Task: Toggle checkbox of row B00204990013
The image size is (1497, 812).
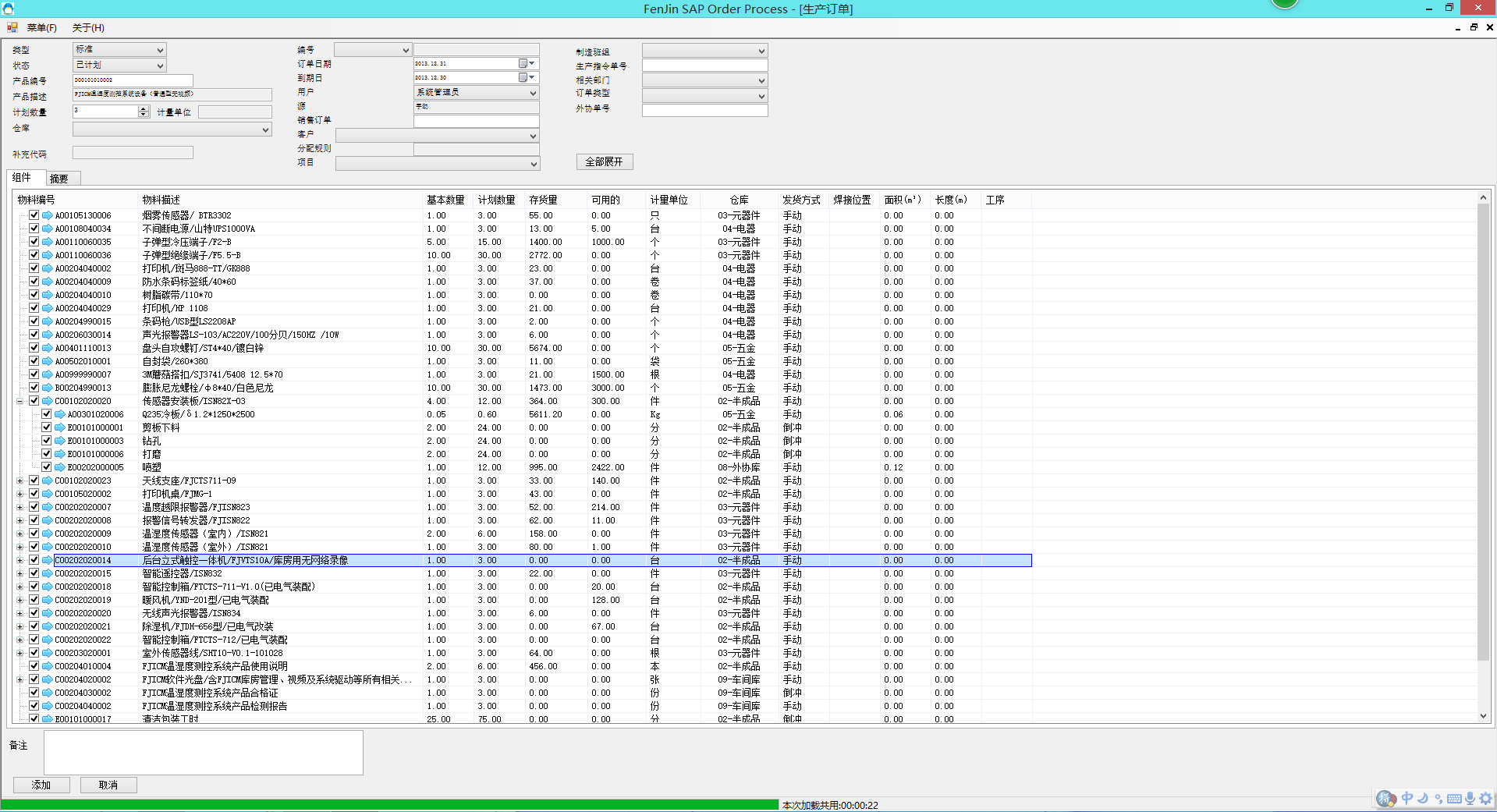Action: 34,388
